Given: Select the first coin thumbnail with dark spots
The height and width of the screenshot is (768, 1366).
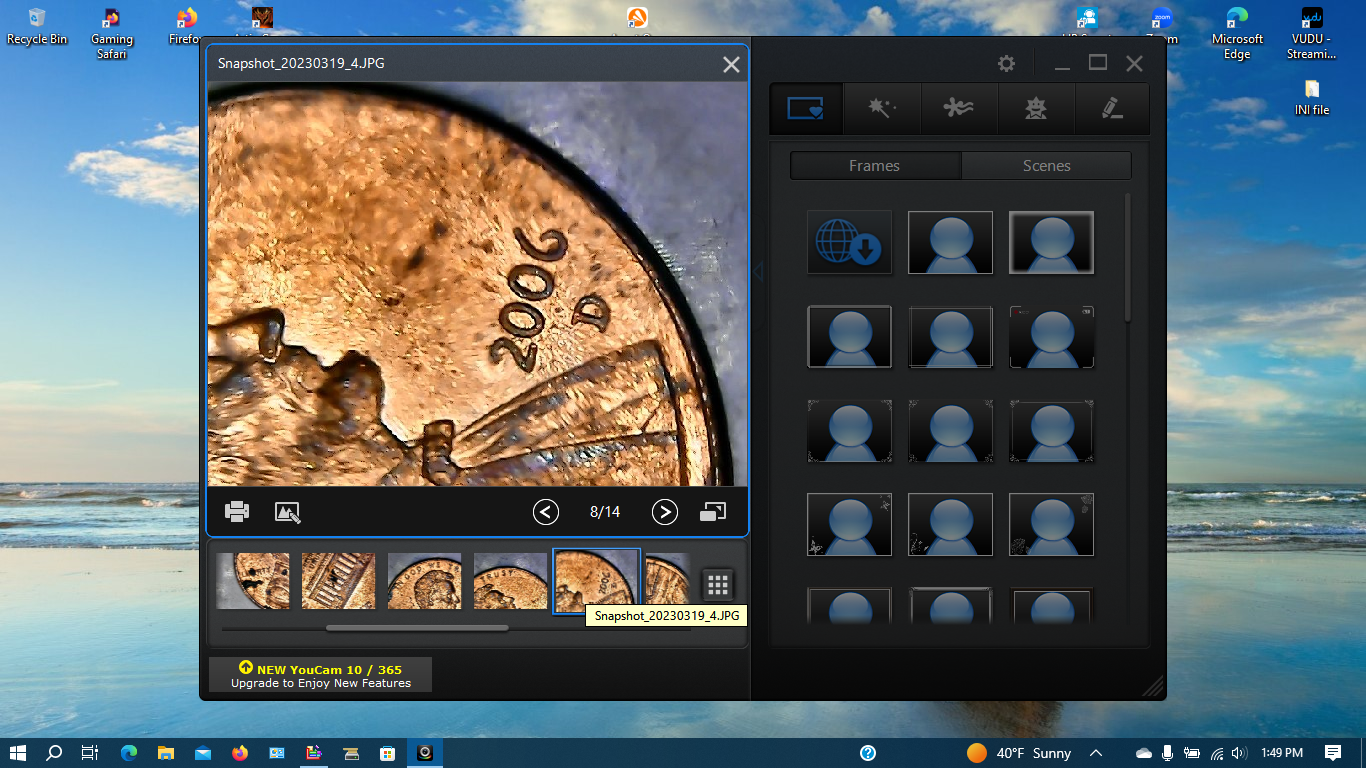Looking at the screenshot, I should pyautogui.click(x=253, y=581).
